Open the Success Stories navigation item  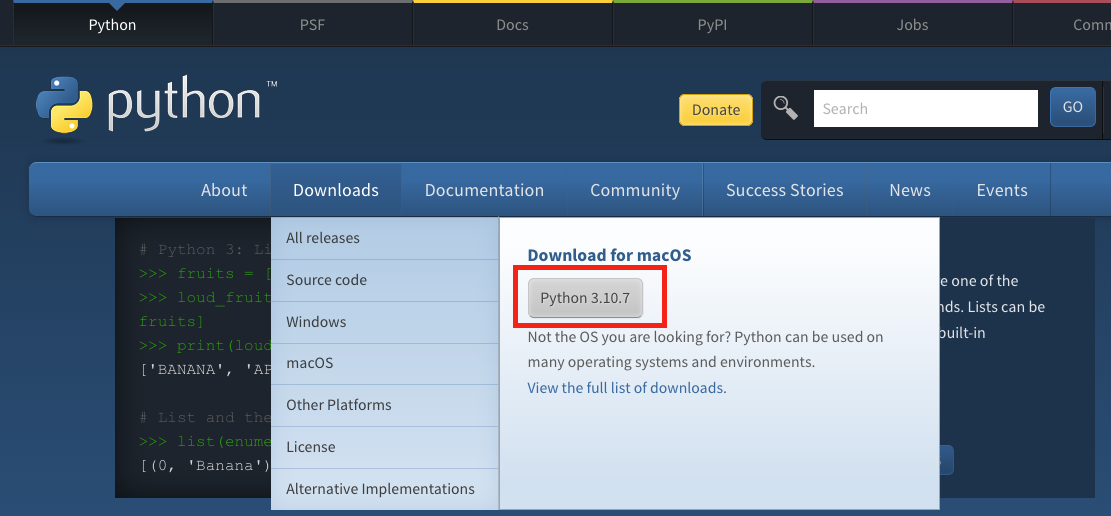pyautogui.click(x=784, y=190)
